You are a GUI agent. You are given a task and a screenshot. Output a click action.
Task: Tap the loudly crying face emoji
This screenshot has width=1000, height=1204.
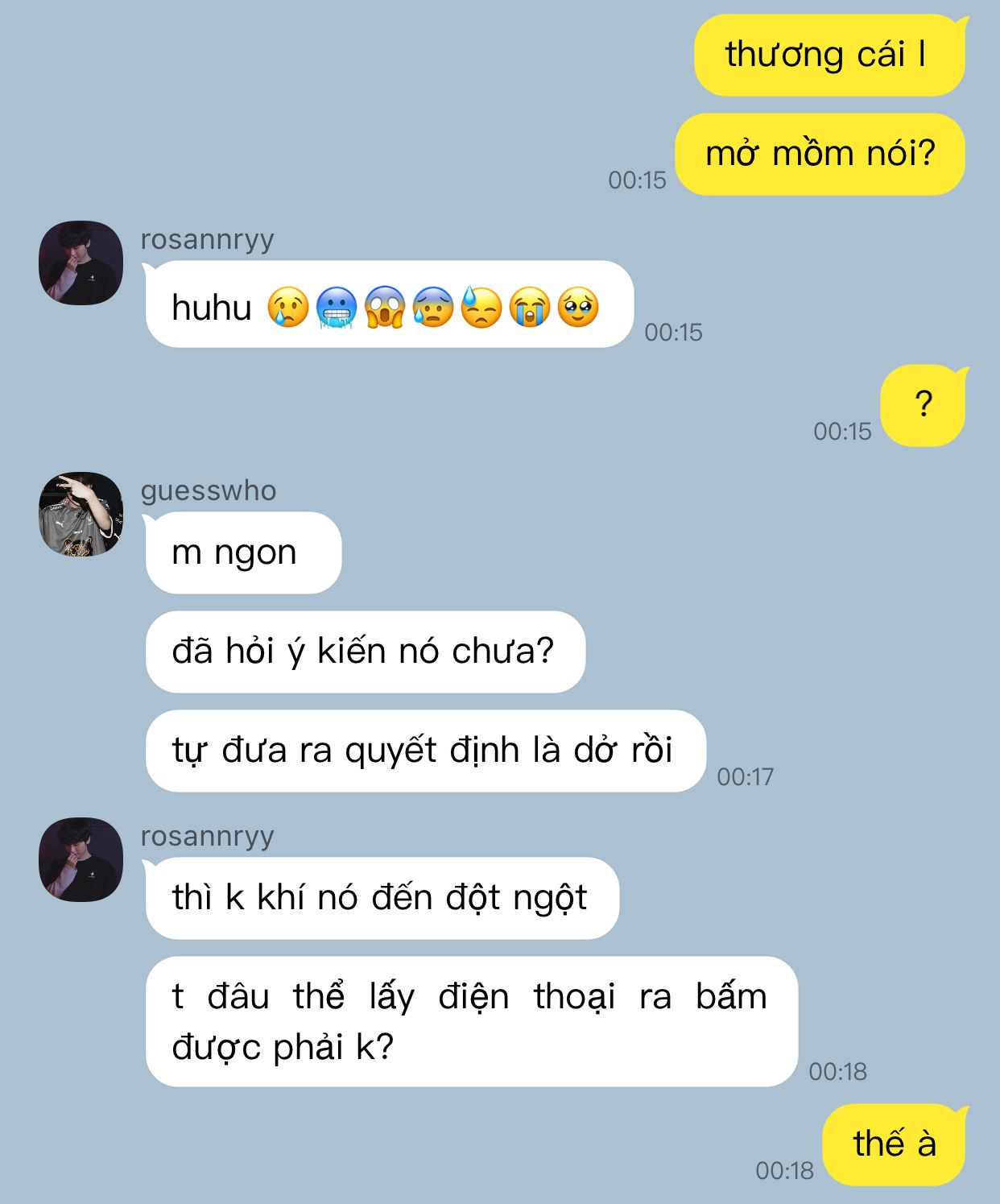coord(530,307)
